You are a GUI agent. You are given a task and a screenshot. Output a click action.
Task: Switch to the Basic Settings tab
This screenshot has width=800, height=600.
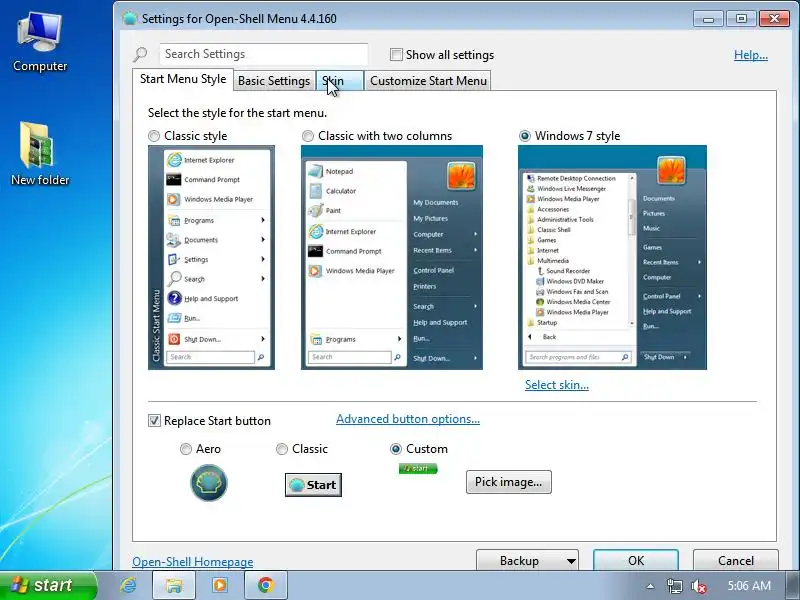[x=274, y=81]
